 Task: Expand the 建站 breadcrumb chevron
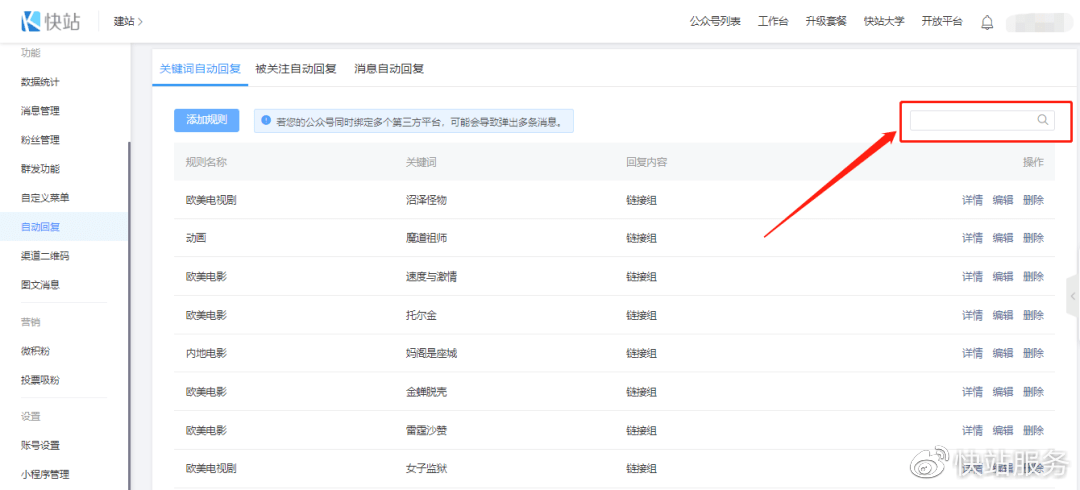(x=140, y=21)
